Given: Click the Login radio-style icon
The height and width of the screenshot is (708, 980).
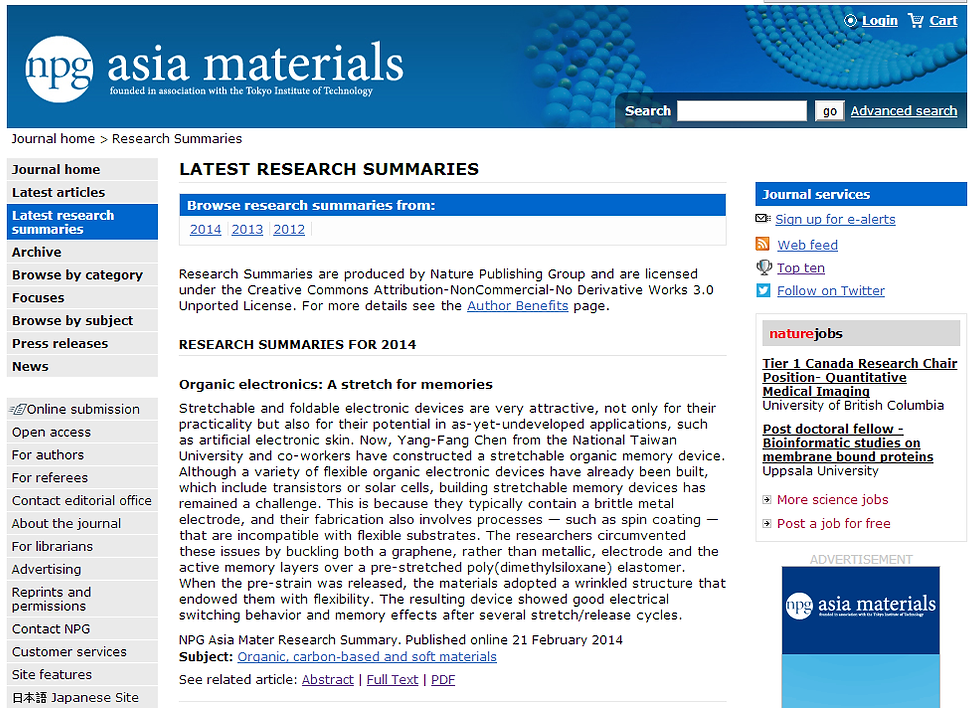Looking at the screenshot, I should [x=851, y=21].
